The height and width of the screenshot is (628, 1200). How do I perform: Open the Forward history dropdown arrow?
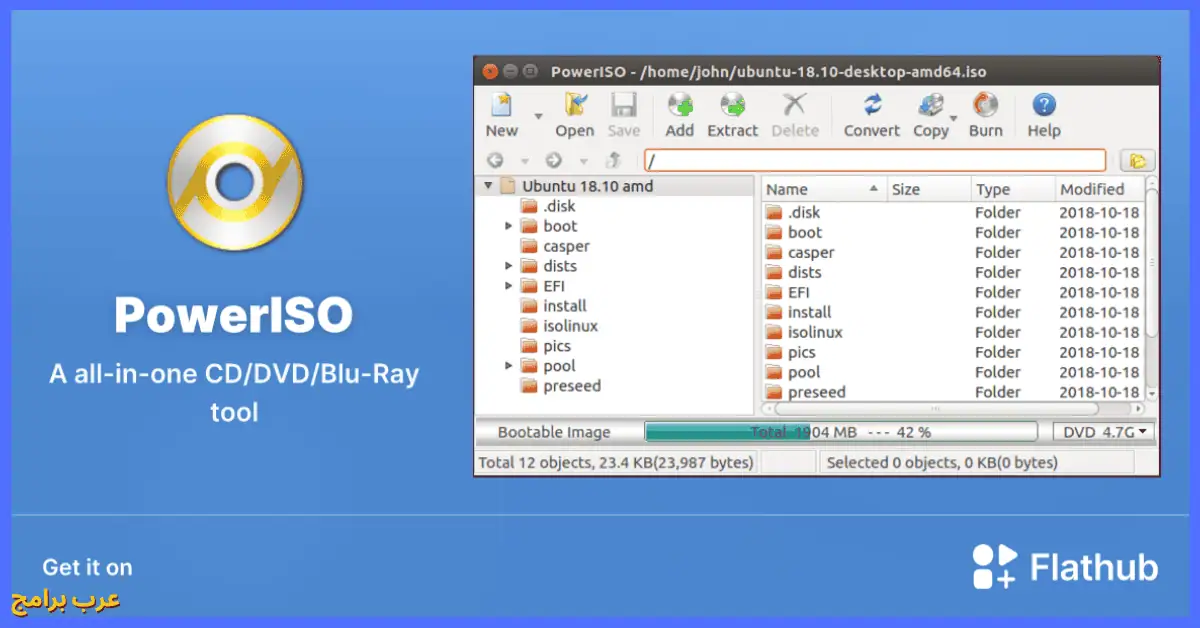[x=582, y=161]
